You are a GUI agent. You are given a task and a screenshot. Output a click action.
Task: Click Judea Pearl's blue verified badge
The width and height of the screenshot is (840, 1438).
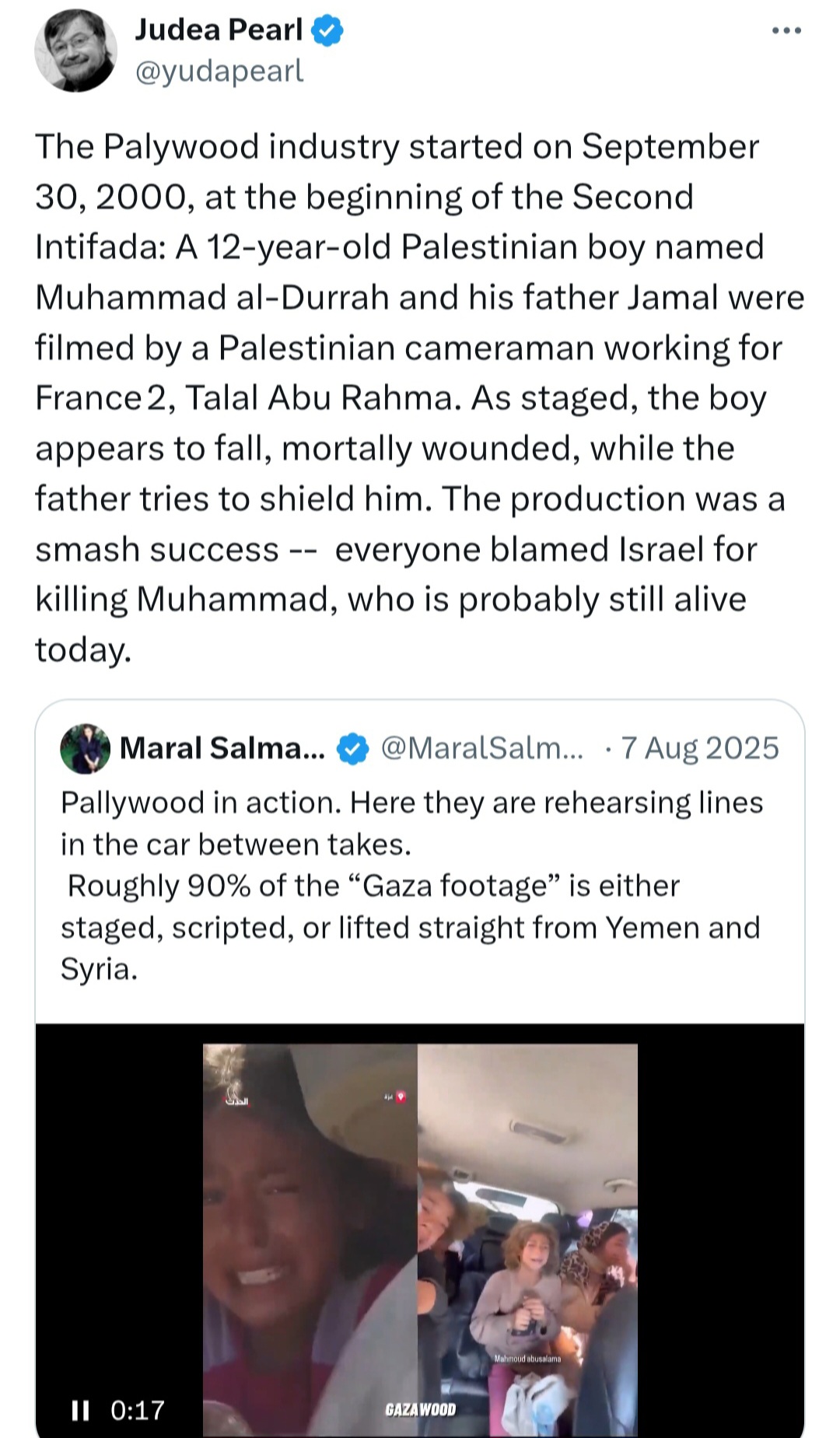[327, 30]
